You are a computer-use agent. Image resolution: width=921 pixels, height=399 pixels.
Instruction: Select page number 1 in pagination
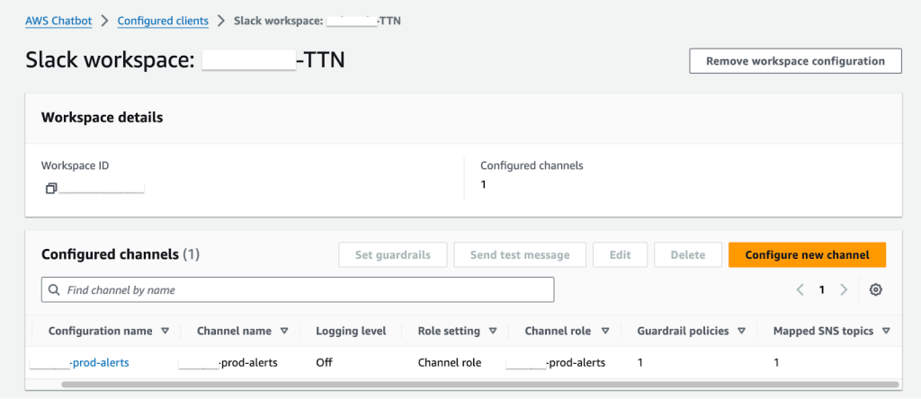coord(822,290)
